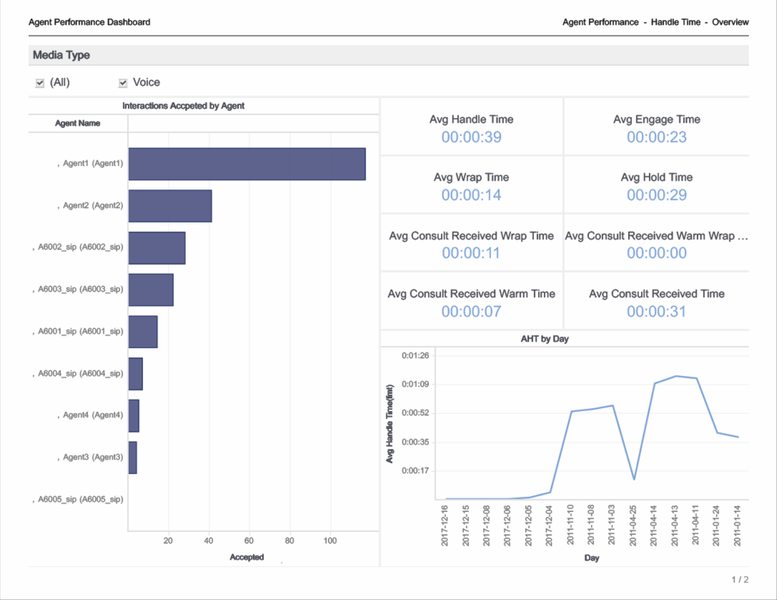Click the Avg Consult Received Time value 00:00:31

pyautogui.click(x=656, y=312)
